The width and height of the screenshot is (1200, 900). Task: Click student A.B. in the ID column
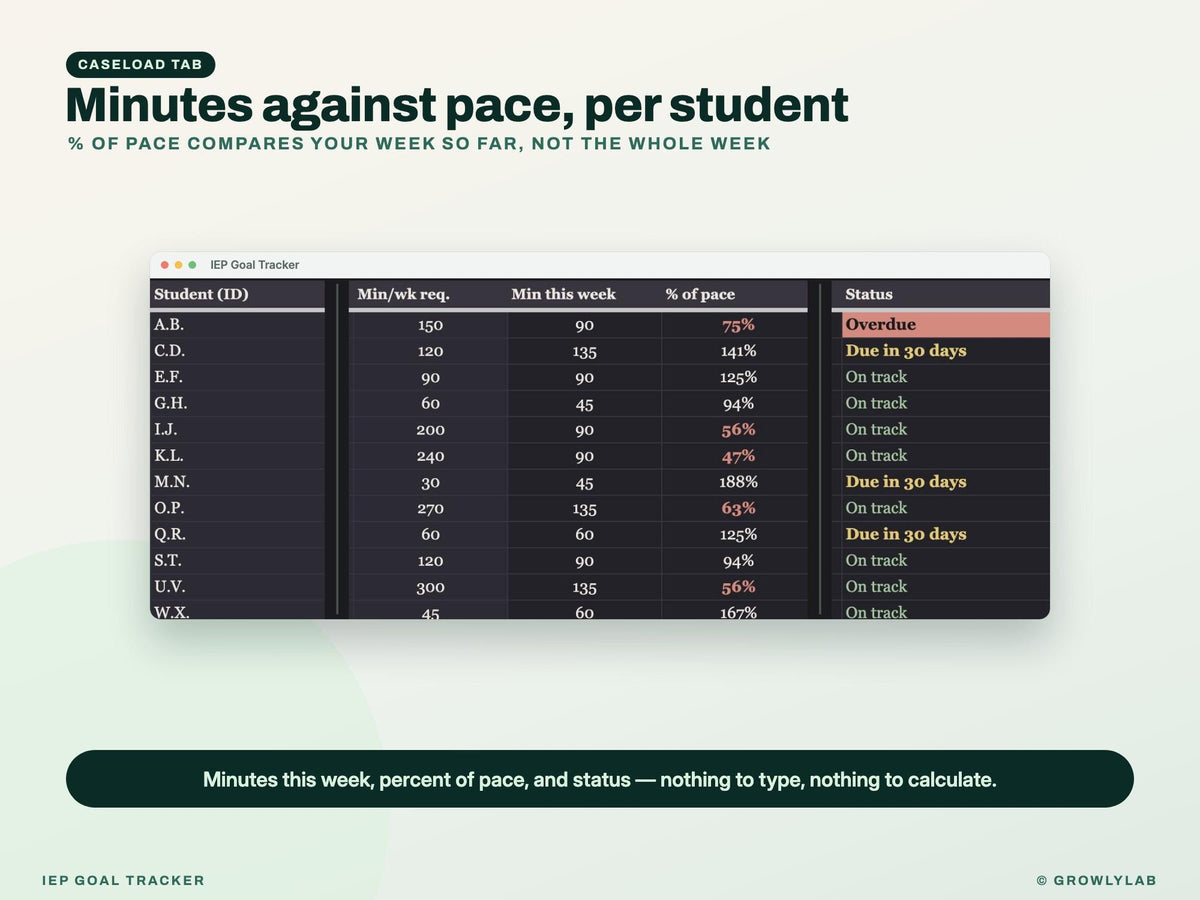[237, 325]
